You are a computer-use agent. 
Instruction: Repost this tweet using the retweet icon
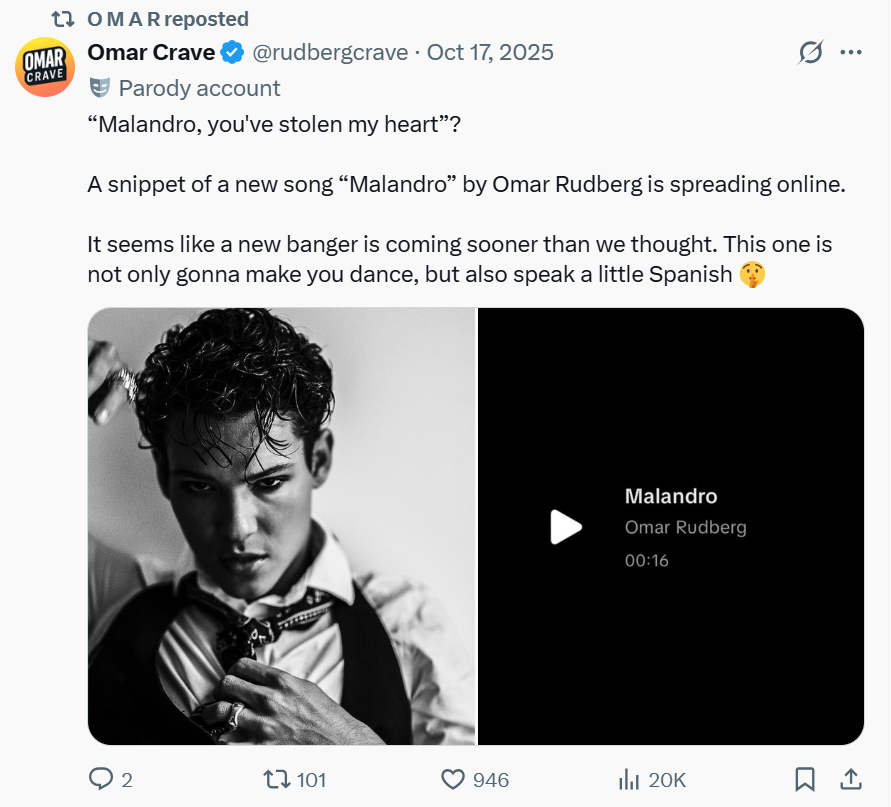click(x=274, y=779)
